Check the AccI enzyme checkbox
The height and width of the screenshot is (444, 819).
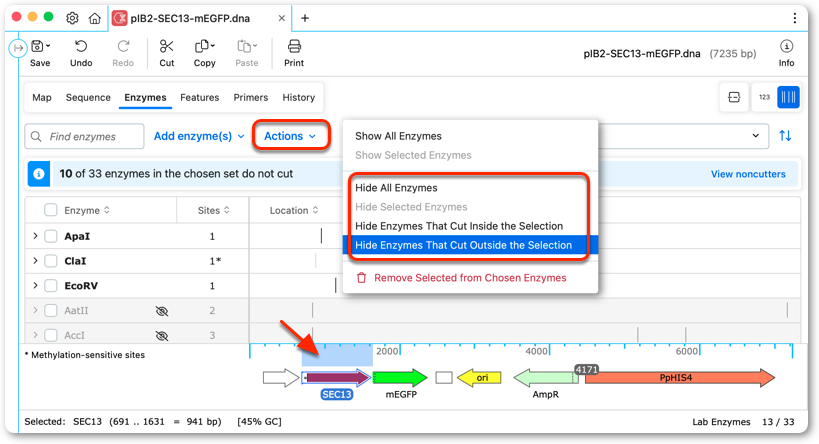tap(51, 335)
